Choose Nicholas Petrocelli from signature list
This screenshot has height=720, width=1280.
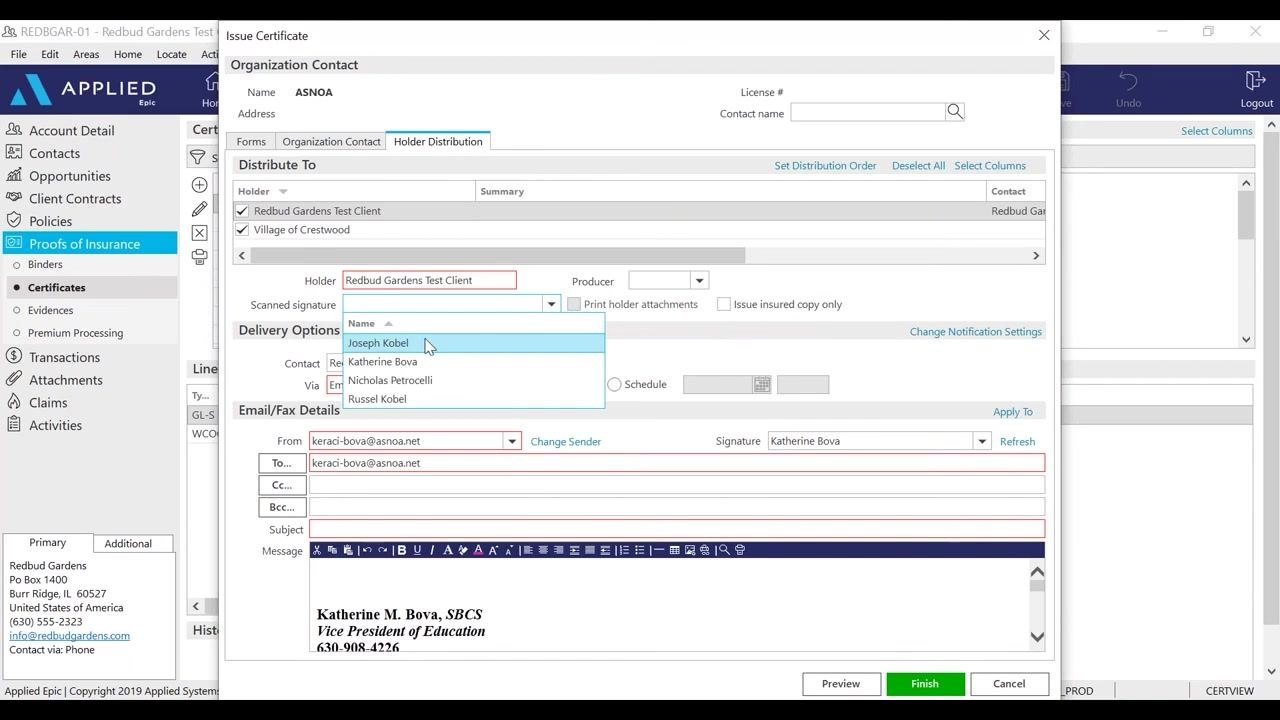tap(474, 380)
